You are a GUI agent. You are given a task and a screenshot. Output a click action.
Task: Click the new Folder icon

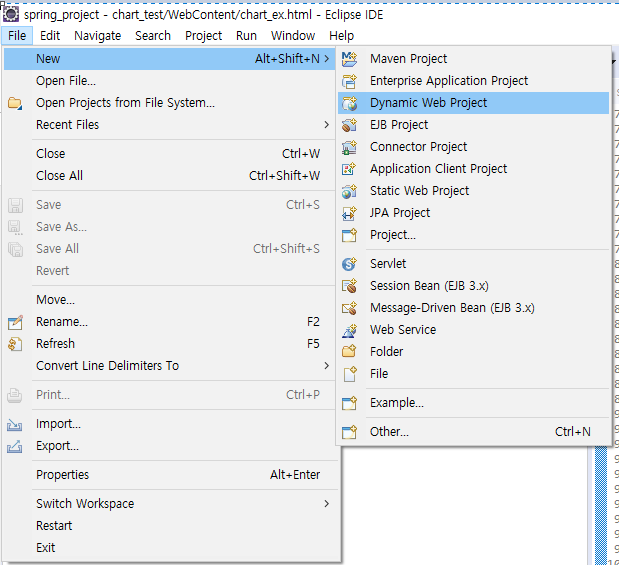coord(349,352)
